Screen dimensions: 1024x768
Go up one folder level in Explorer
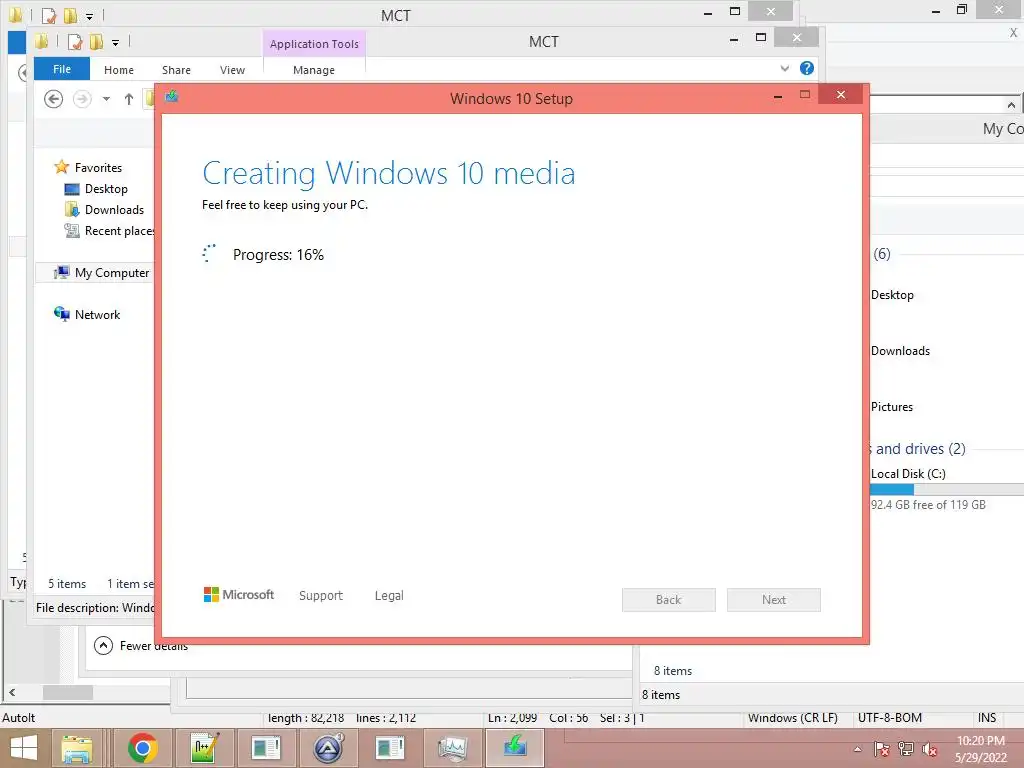(129, 99)
